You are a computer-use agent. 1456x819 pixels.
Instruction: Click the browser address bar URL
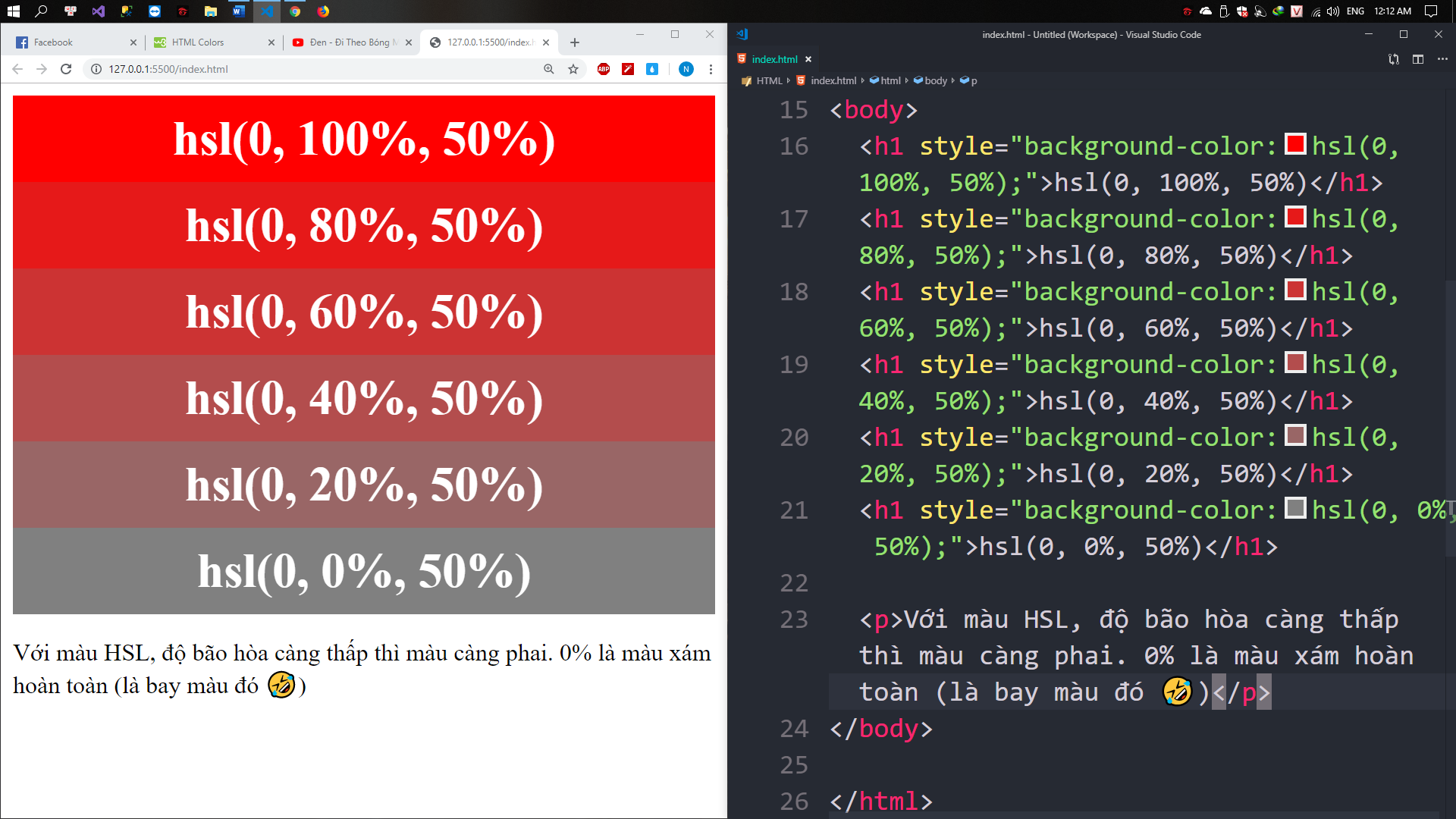point(168,69)
